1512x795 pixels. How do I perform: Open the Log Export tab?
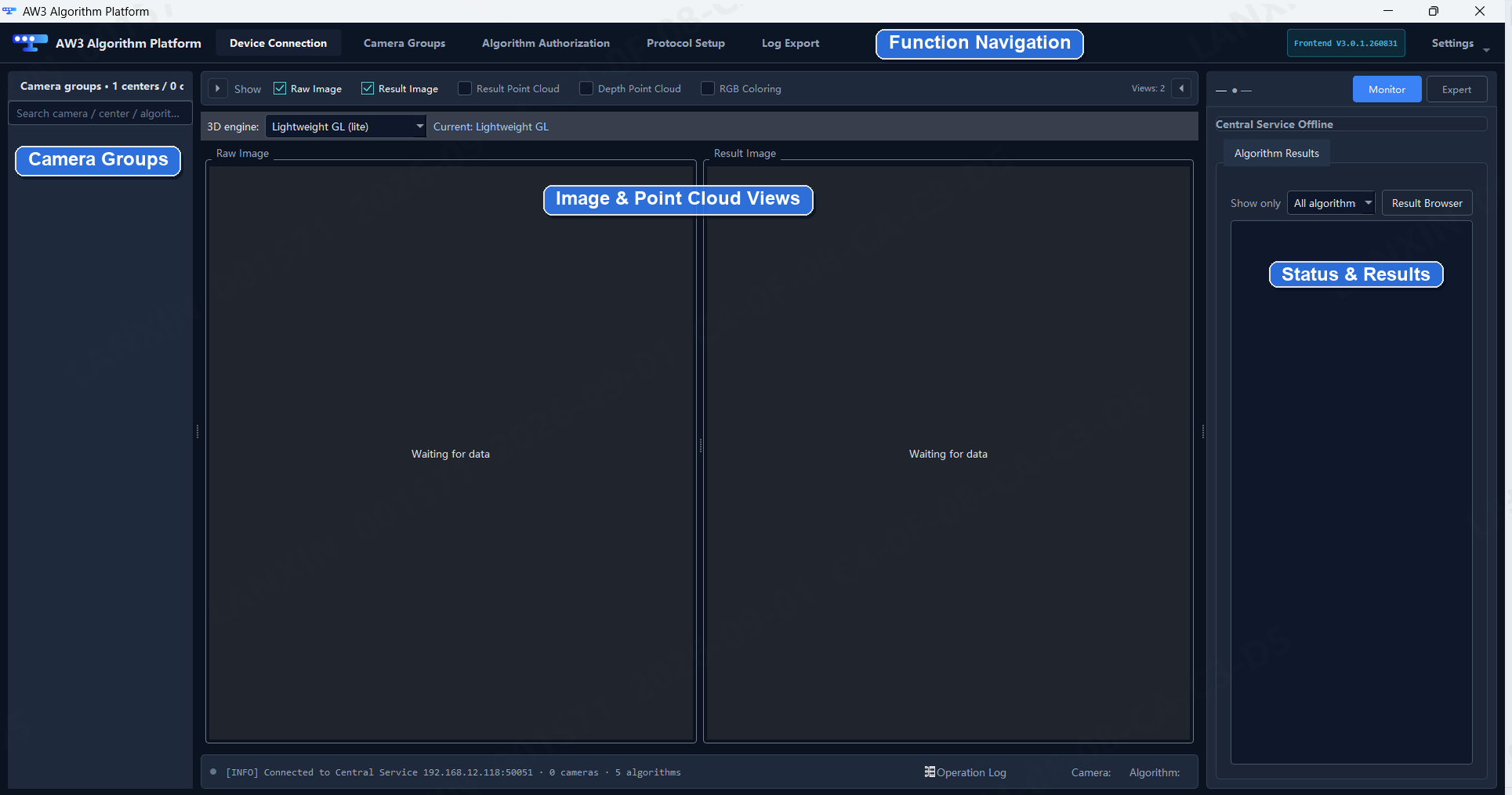click(790, 43)
